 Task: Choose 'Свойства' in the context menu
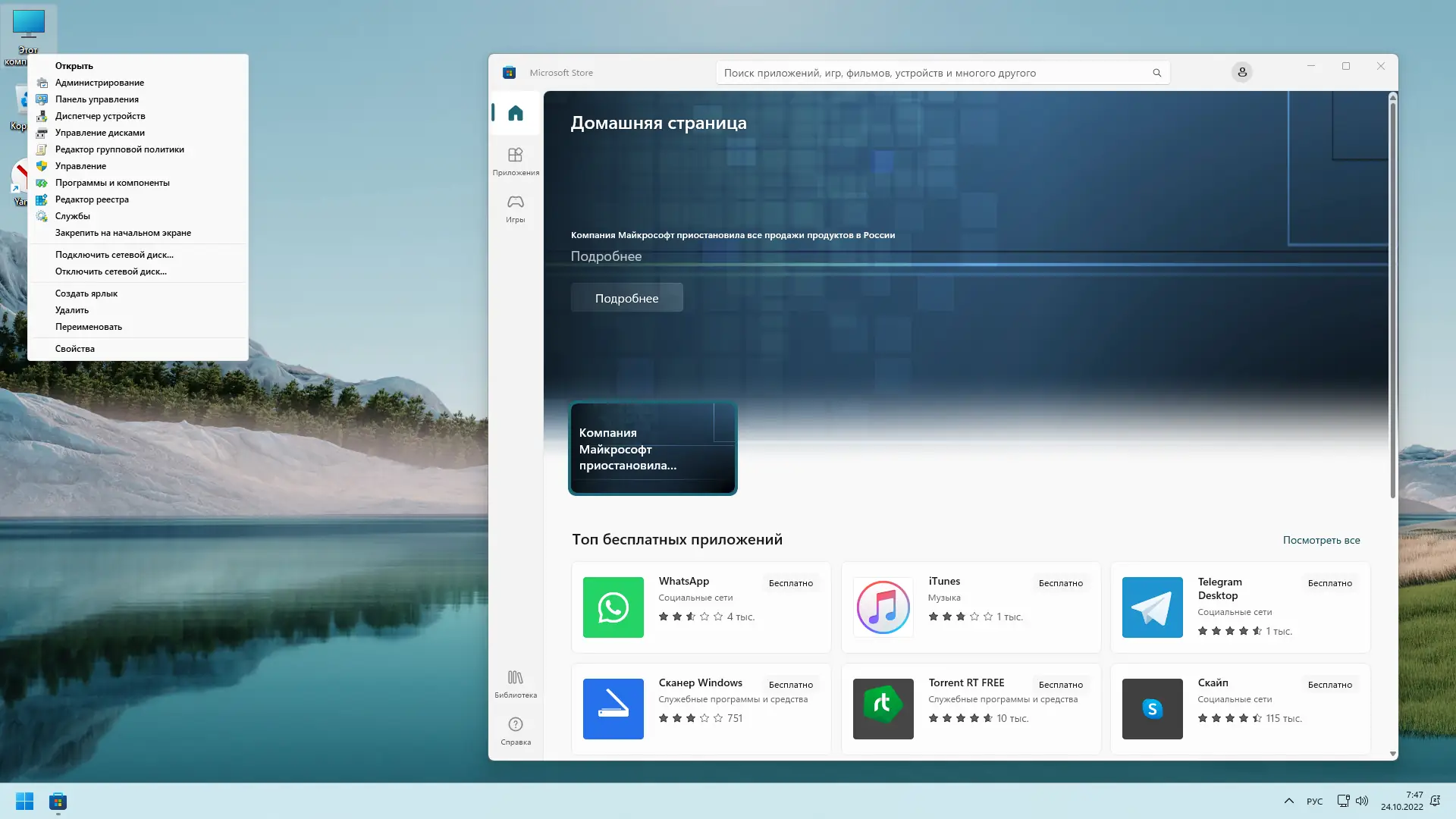(75, 349)
